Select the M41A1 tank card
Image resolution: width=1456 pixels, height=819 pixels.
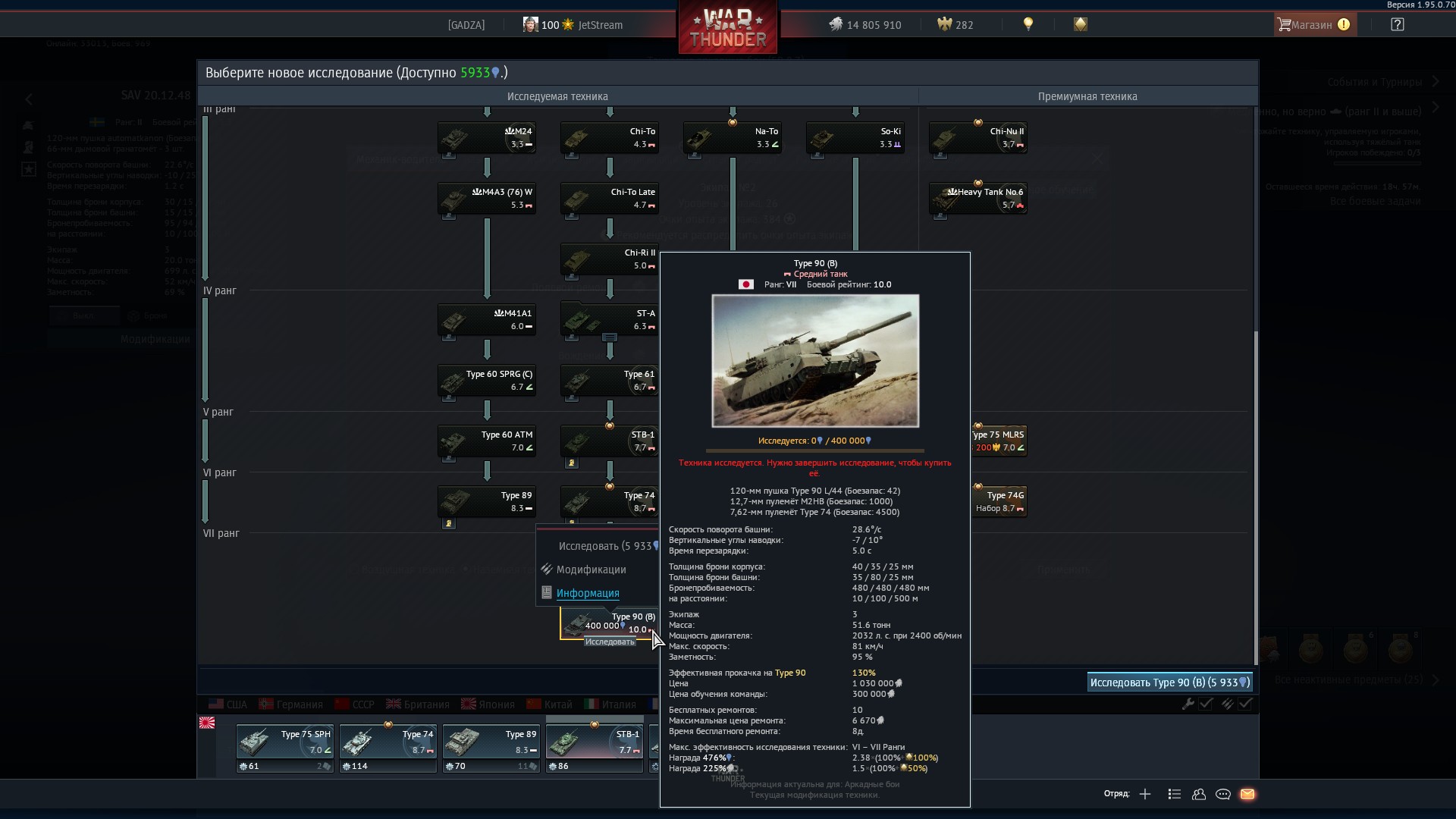click(x=487, y=320)
